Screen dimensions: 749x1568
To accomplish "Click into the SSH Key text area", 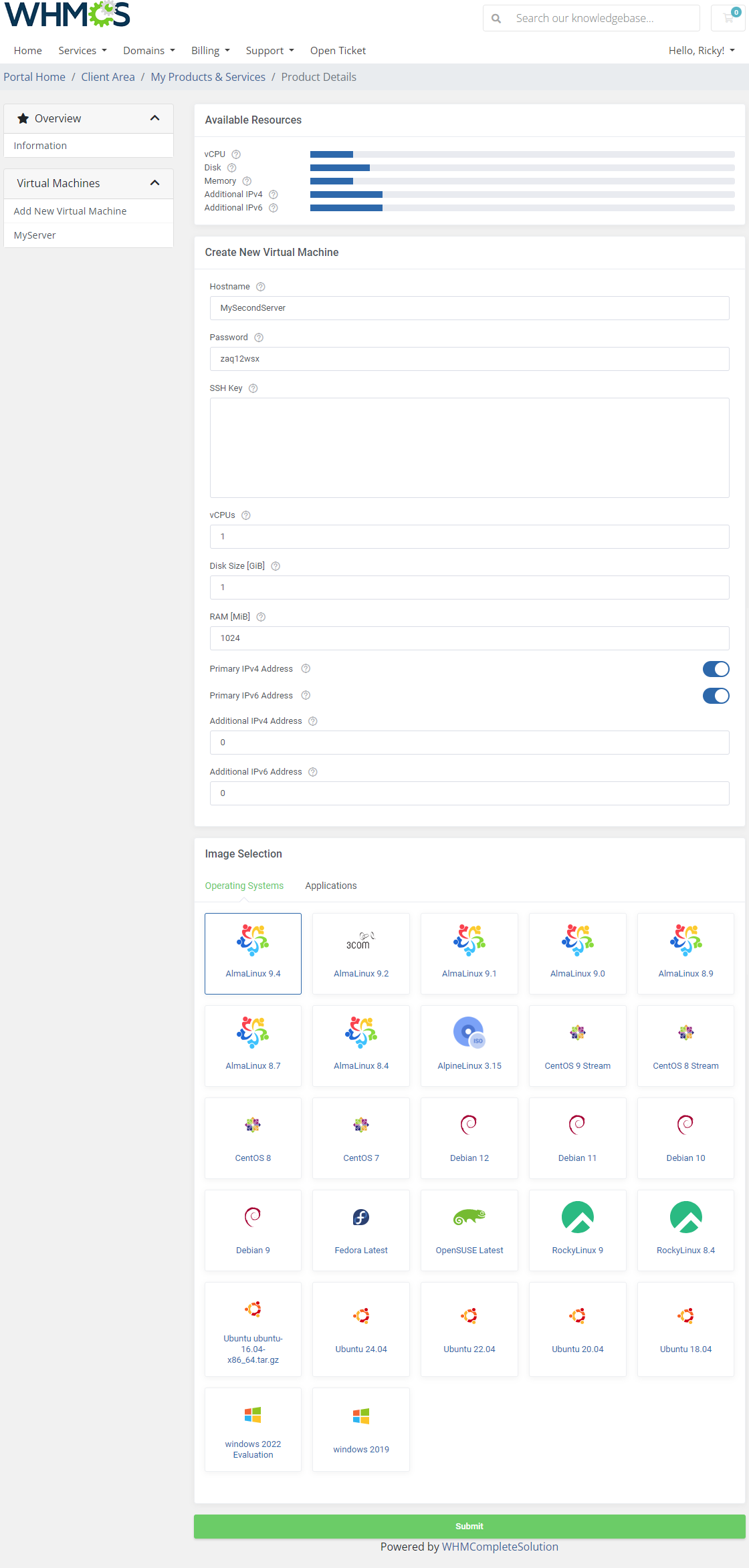I will point(469,448).
